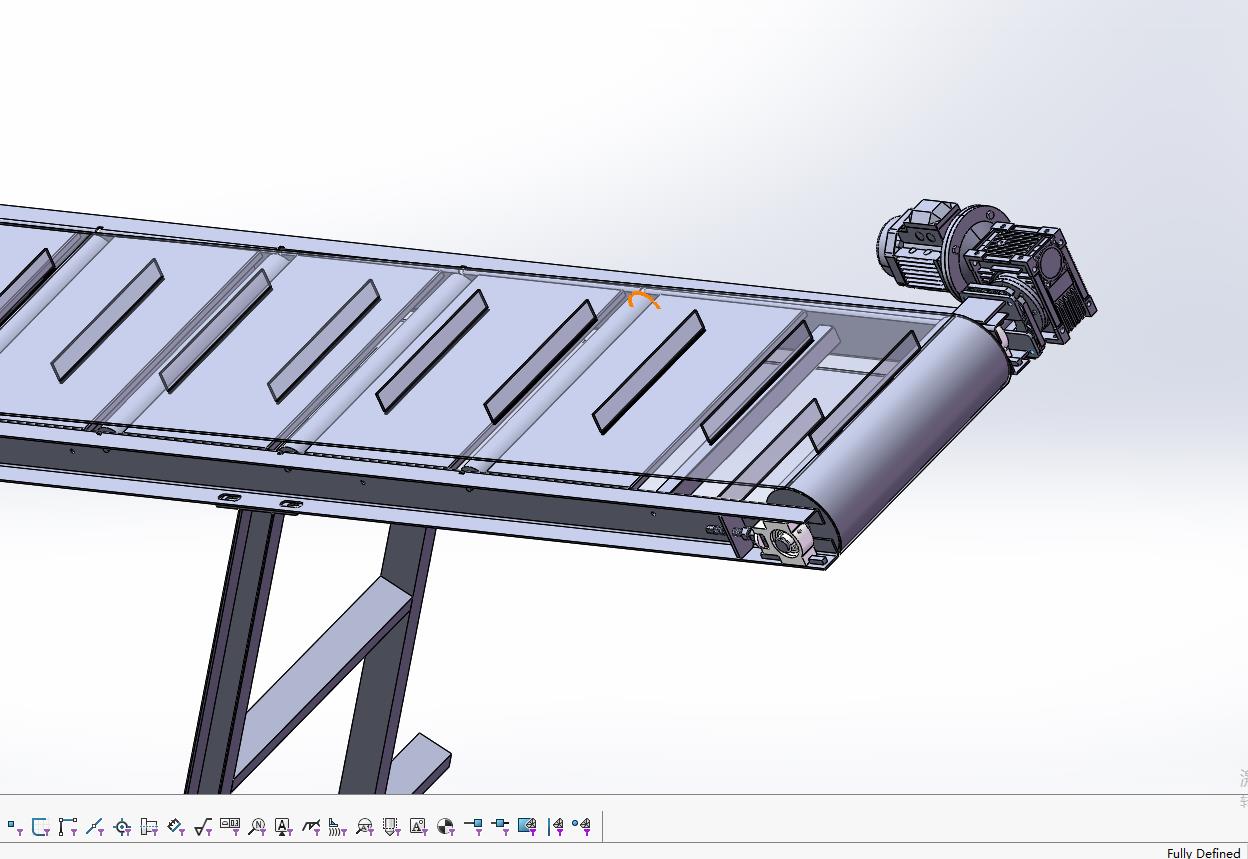Toggle the Filter Datum Features A icon

284,826
